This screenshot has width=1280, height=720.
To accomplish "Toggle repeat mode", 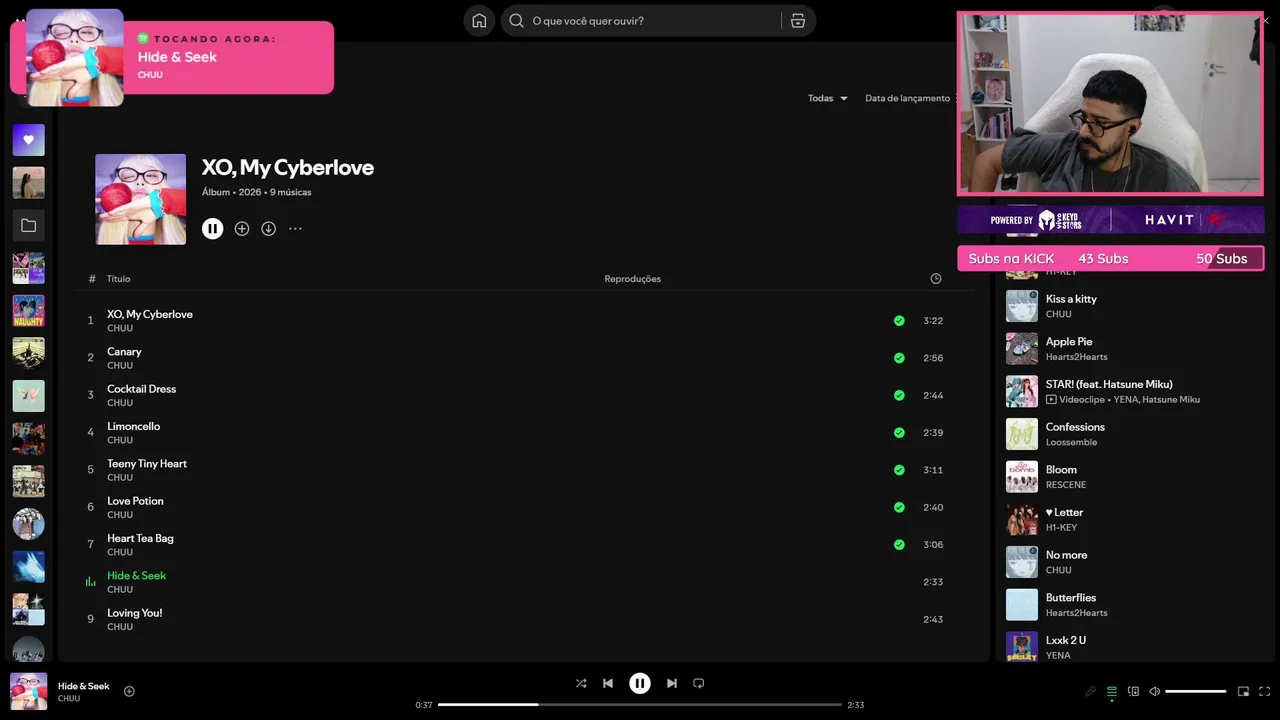I will pyautogui.click(x=699, y=683).
